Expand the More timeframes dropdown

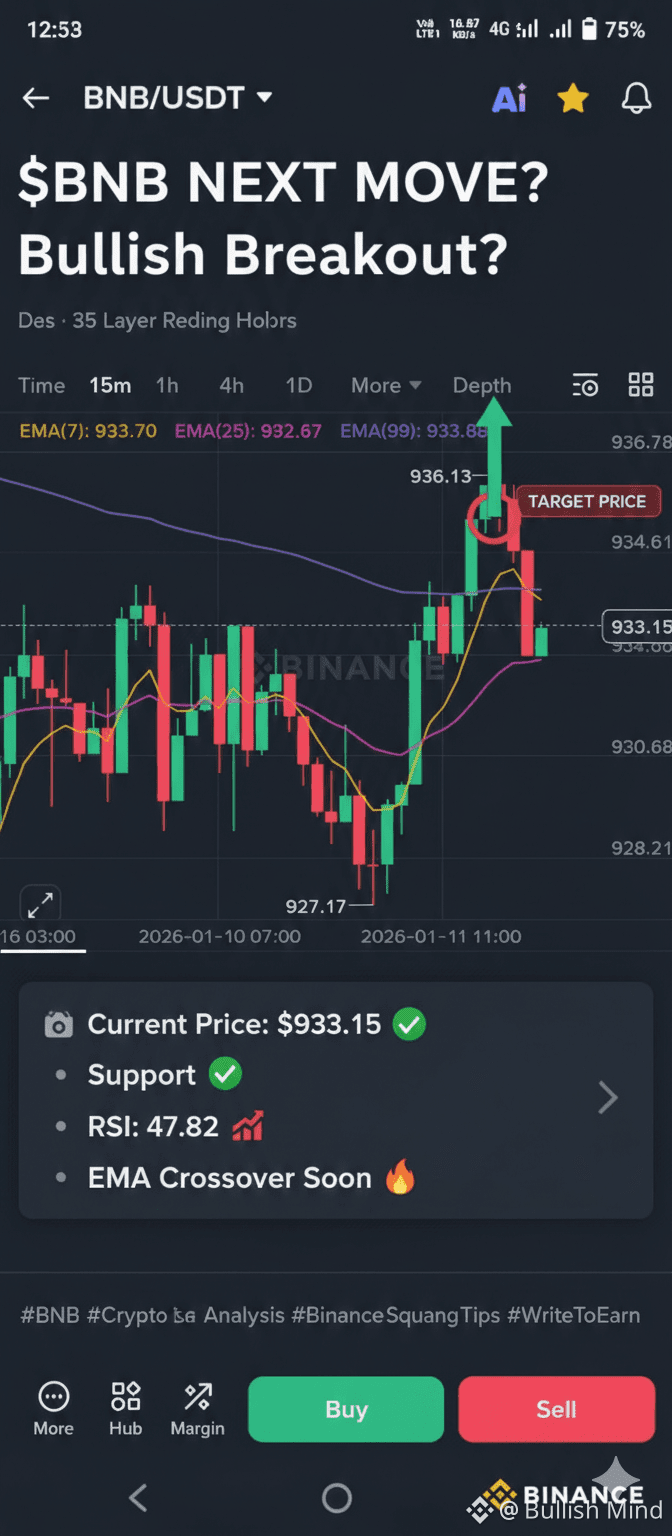pos(386,385)
